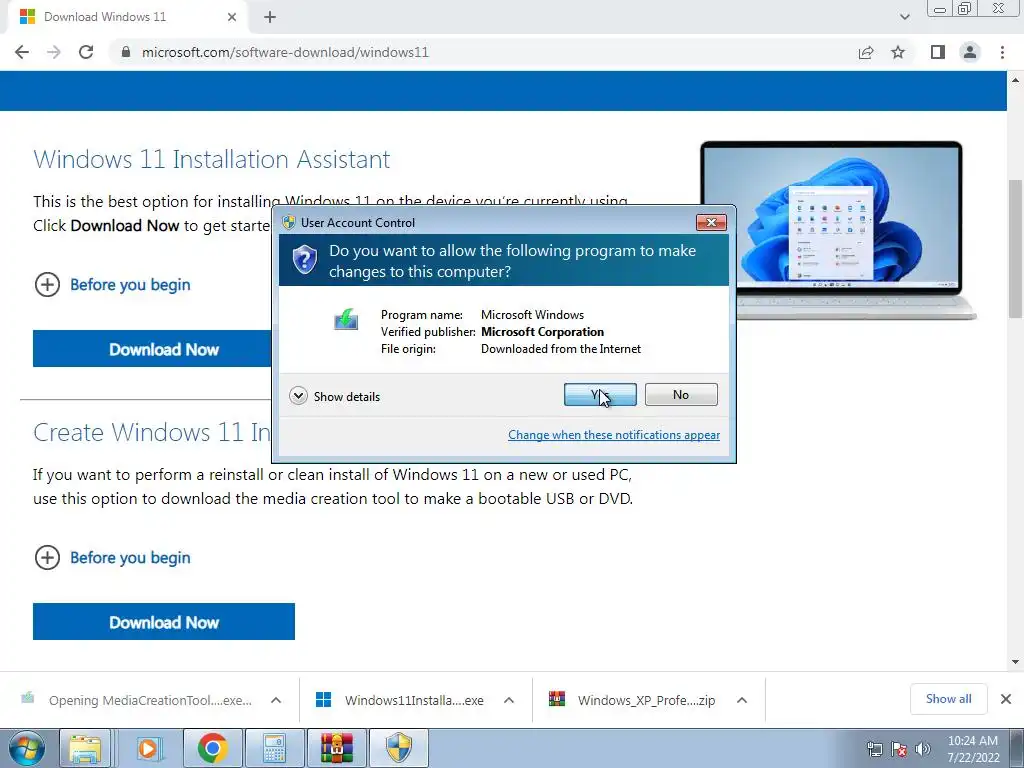Click Download Now for Installation Assistant
The width and height of the screenshot is (1024, 768).
152,349
